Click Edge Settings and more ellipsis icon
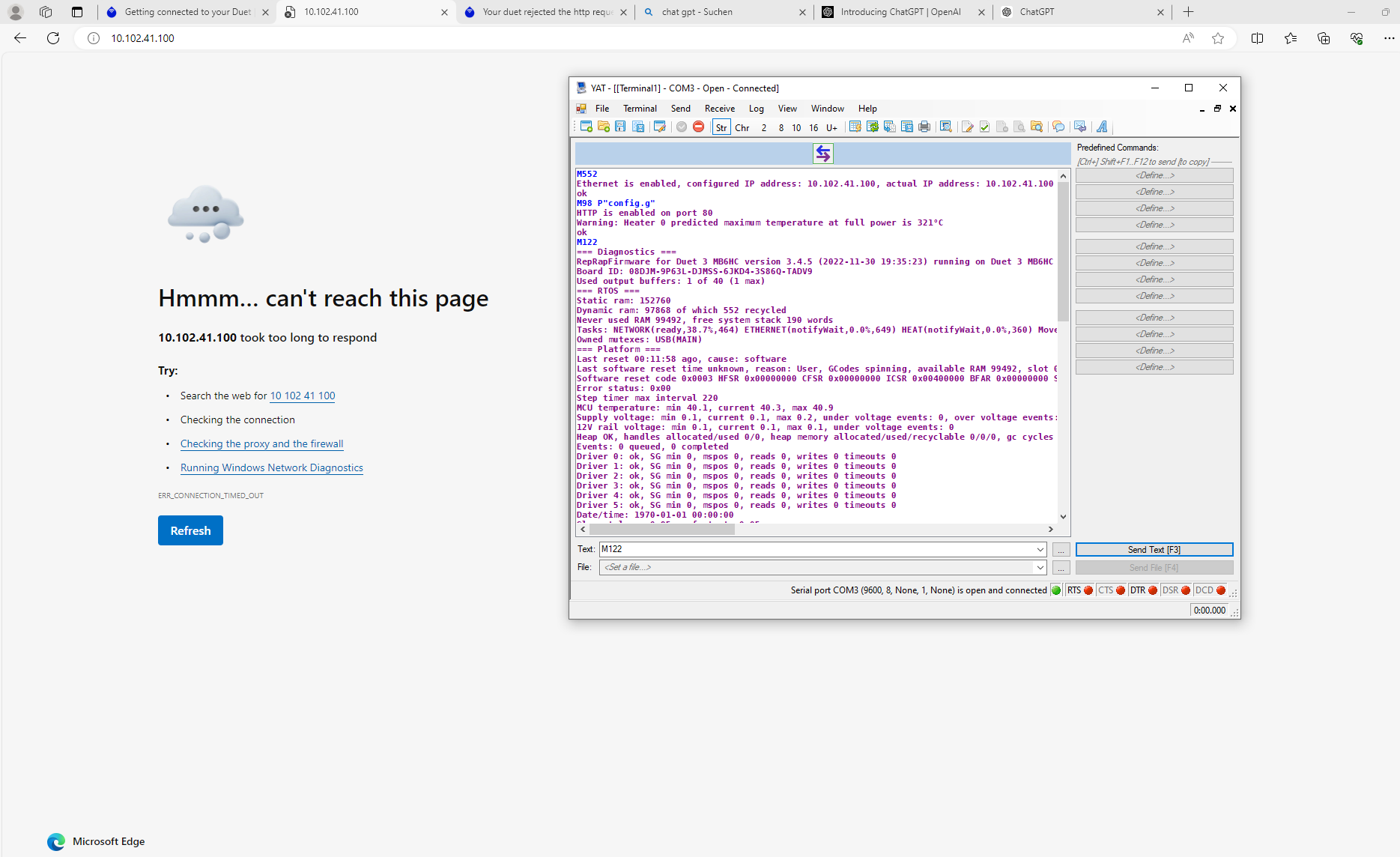Viewport: 1400px width, 857px height. (x=1389, y=38)
